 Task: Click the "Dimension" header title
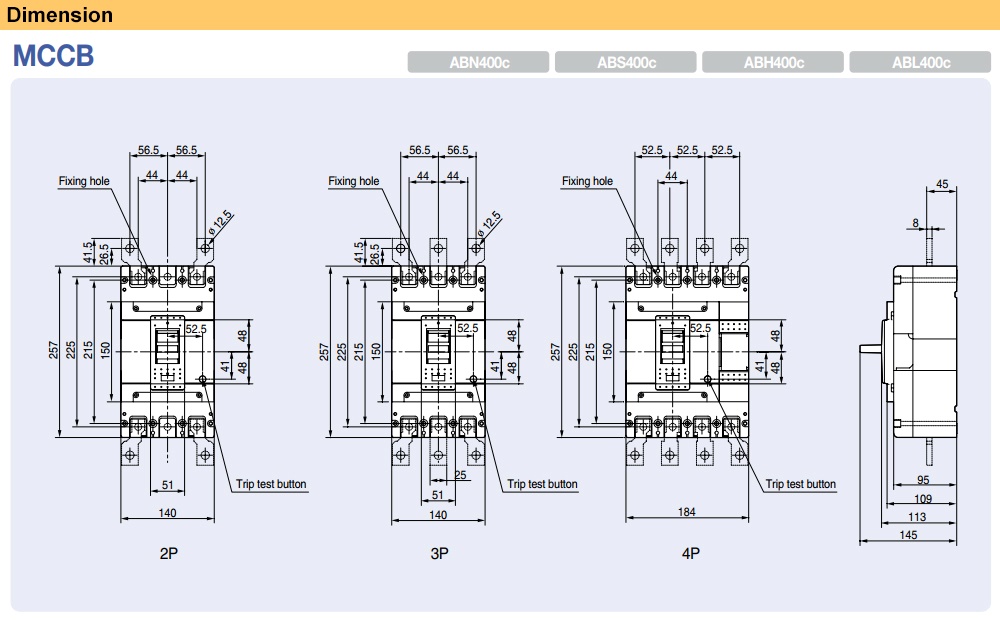59,15
